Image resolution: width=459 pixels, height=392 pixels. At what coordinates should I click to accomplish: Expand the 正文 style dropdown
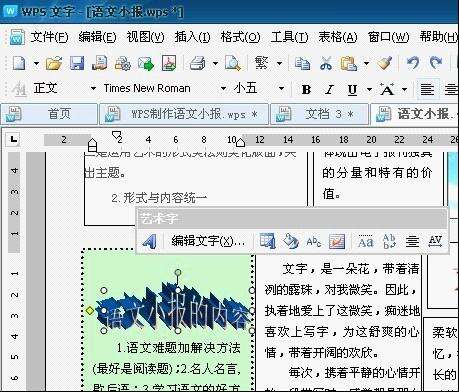93,89
